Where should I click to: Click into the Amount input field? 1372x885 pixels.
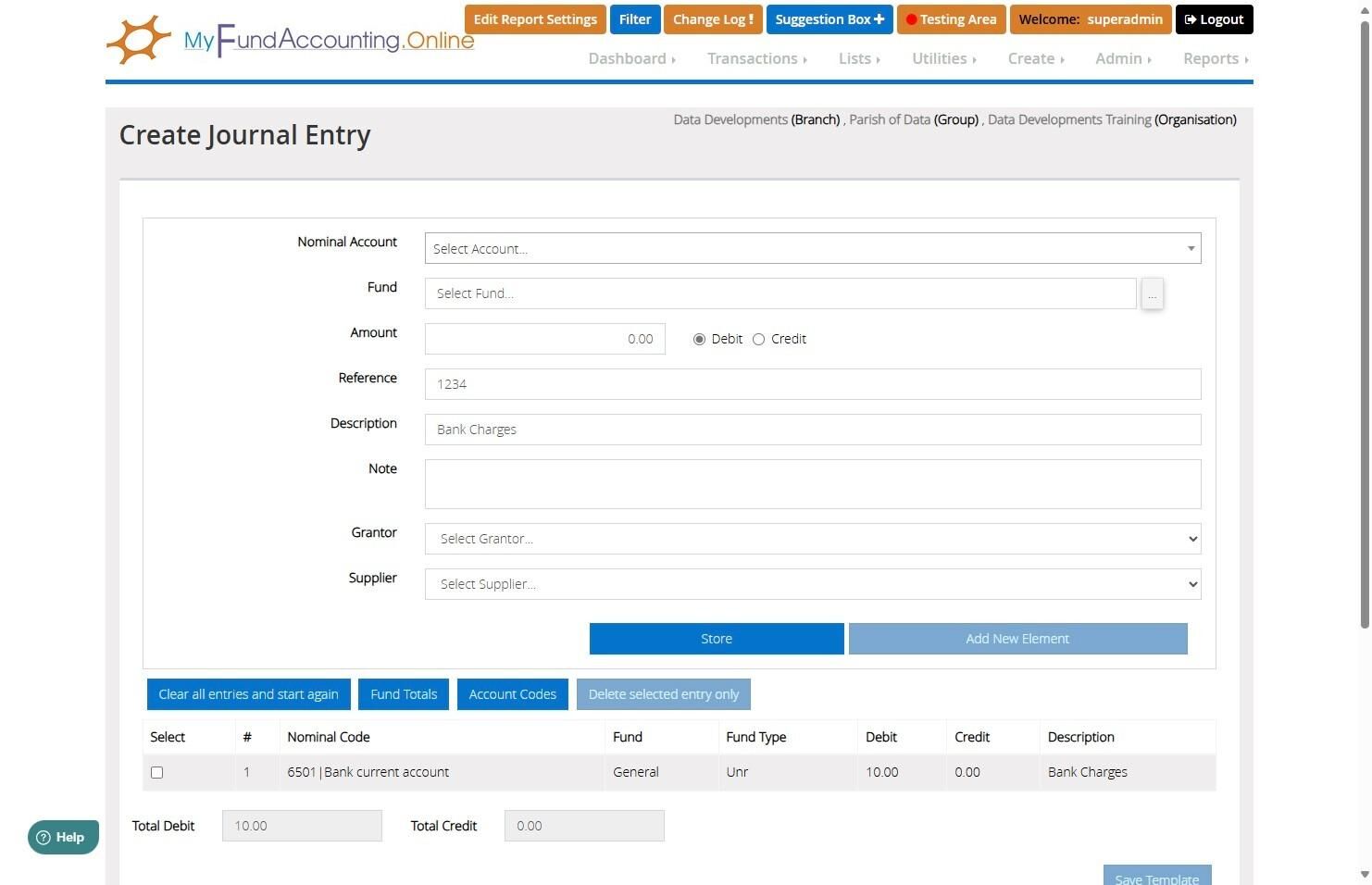coord(544,339)
